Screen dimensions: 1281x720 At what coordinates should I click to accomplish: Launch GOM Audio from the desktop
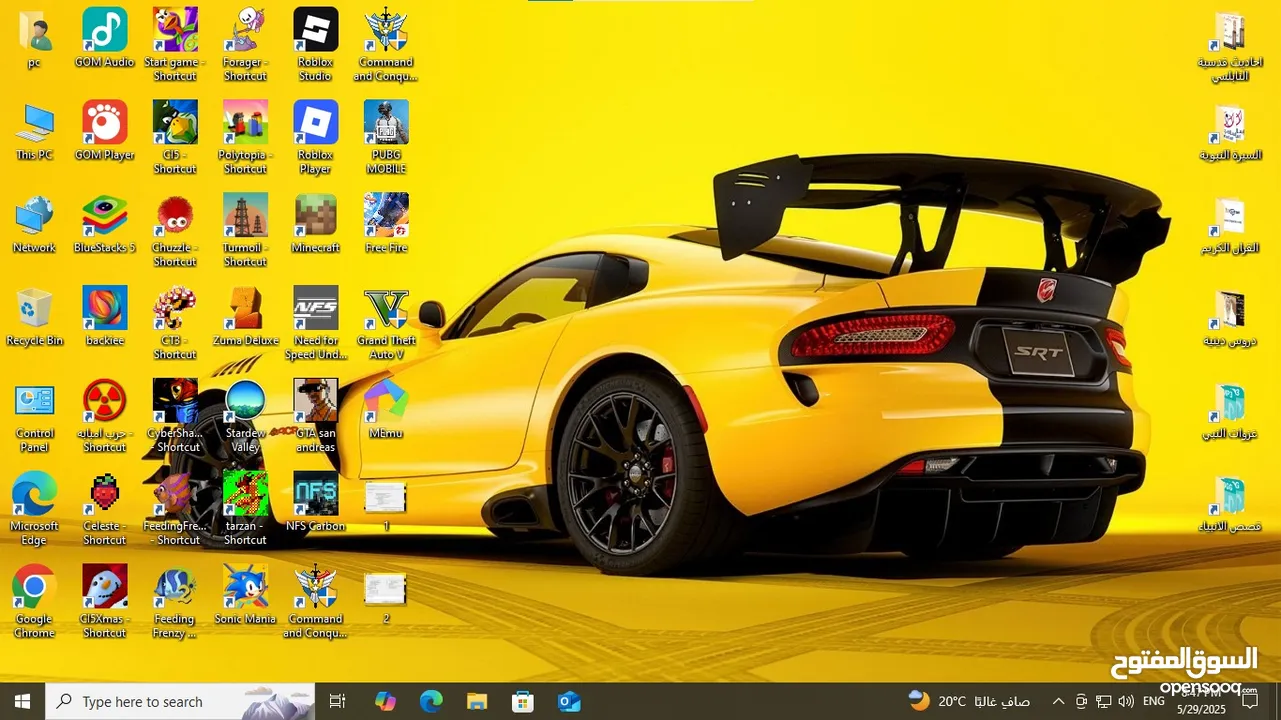(104, 32)
